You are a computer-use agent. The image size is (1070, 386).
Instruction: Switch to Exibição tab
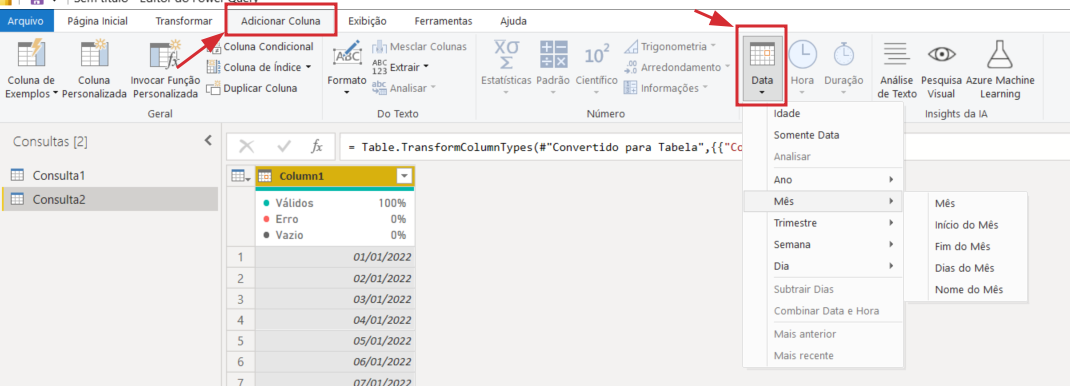point(367,21)
